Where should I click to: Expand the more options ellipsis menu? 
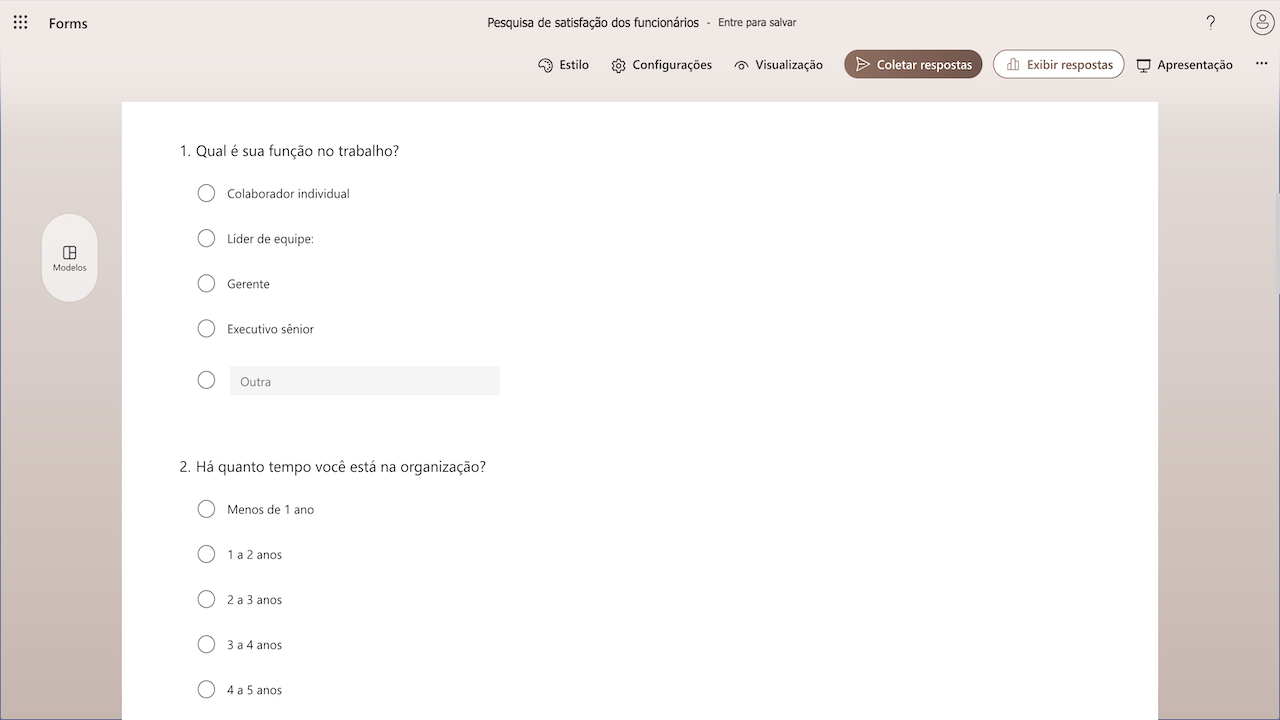(x=1261, y=64)
